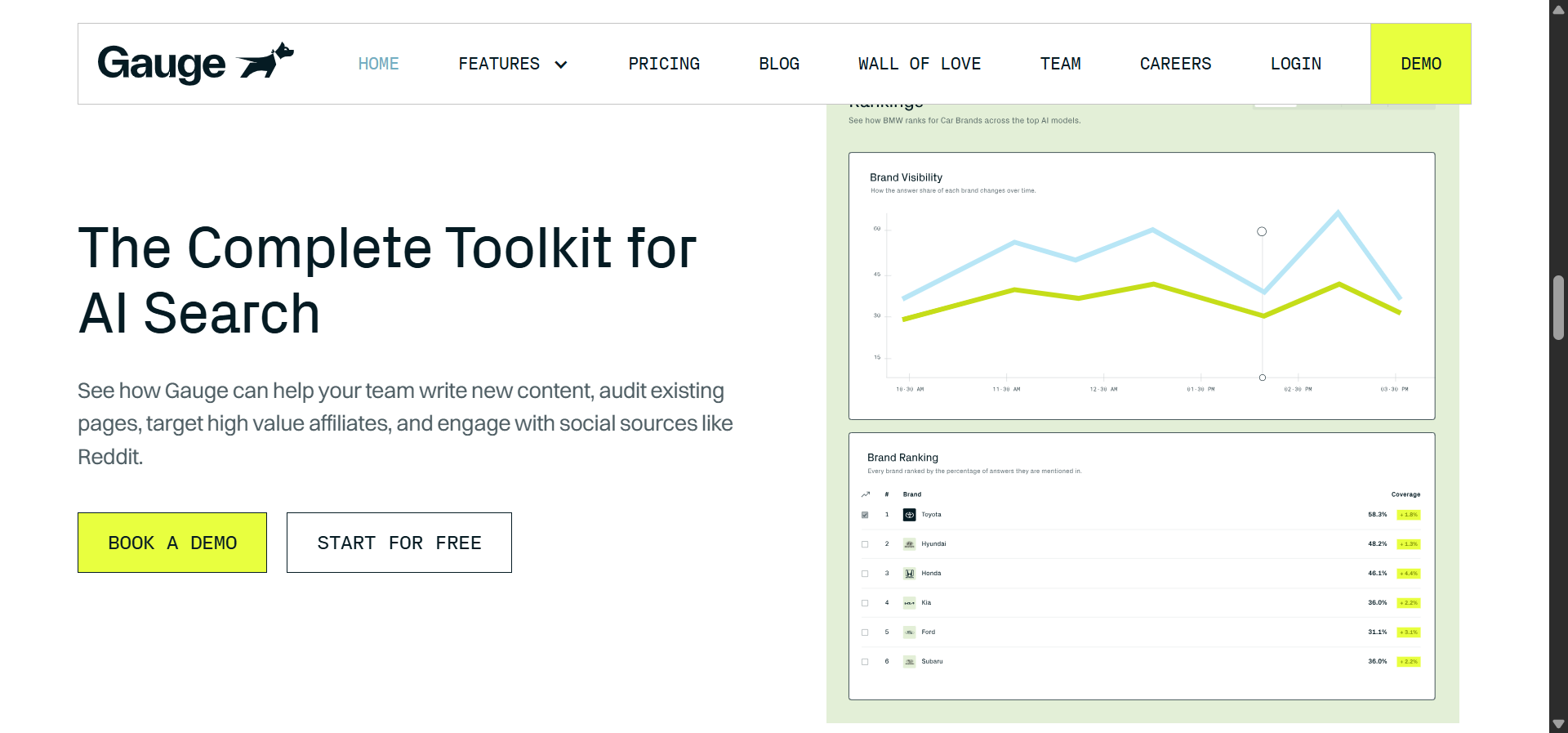
Task: Expand the Features dropdown chevron
Action: coord(561,65)
